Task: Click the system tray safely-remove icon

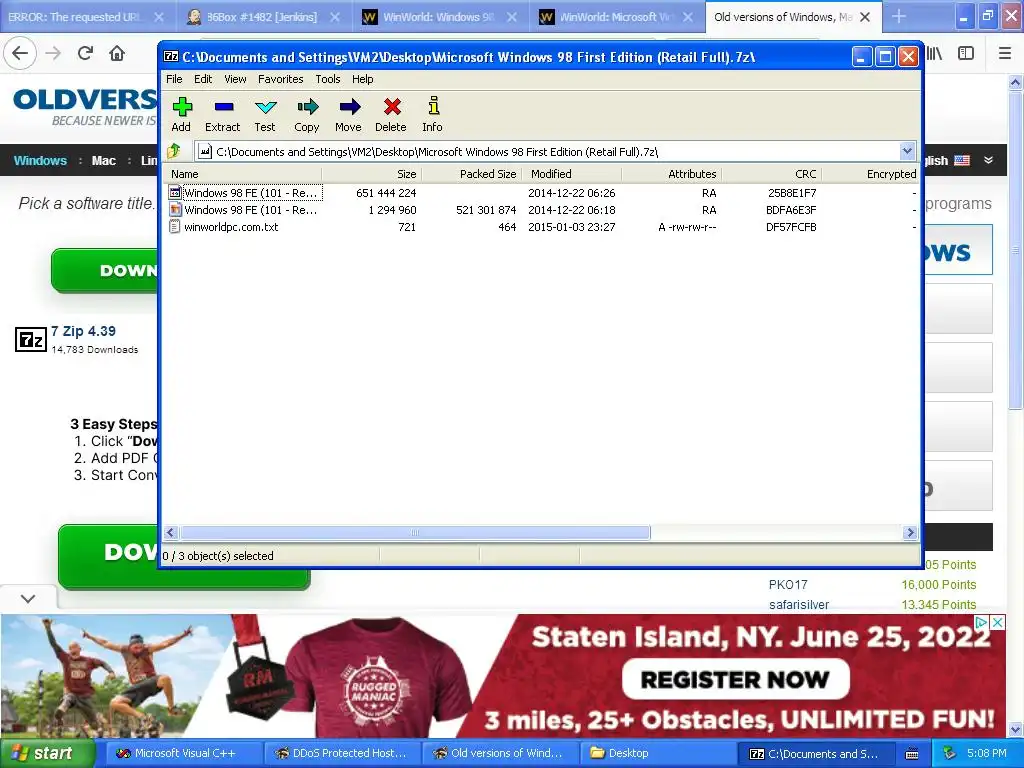Action: [x=950, y=753]
